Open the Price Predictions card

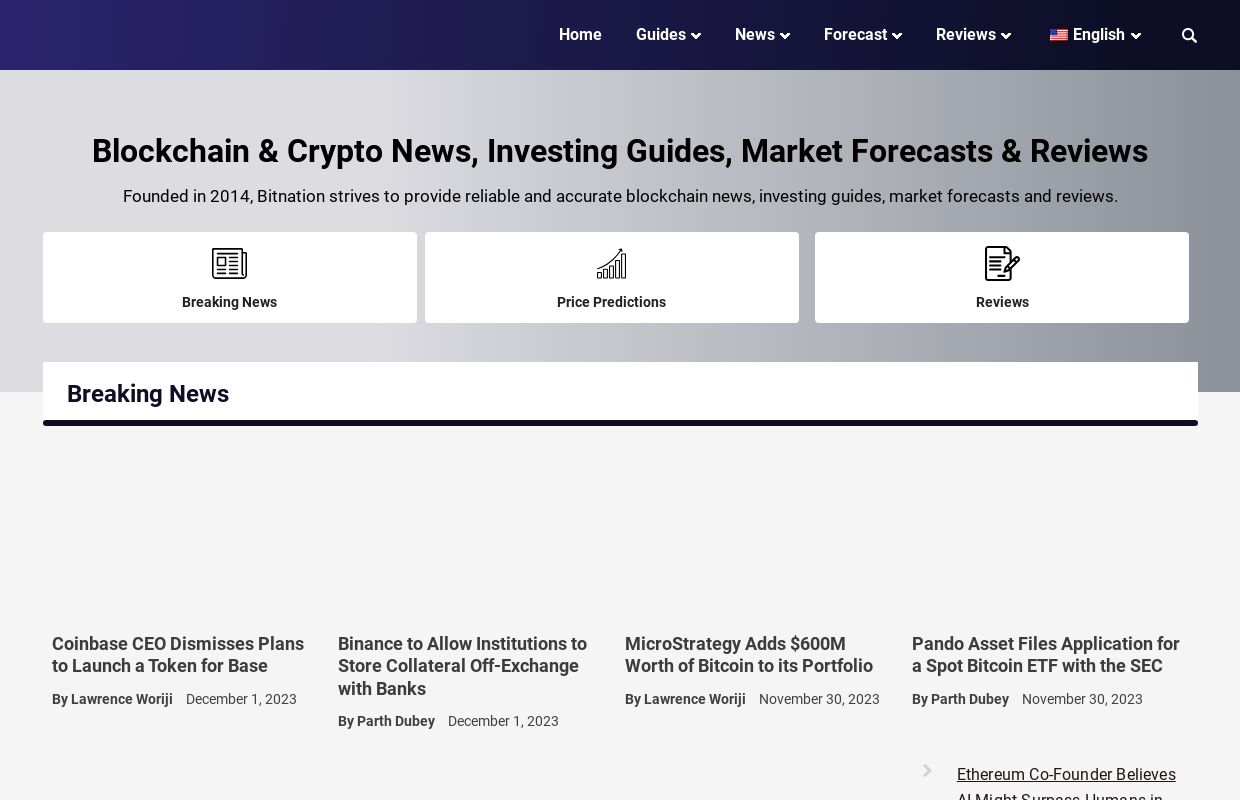pos(611,277)
